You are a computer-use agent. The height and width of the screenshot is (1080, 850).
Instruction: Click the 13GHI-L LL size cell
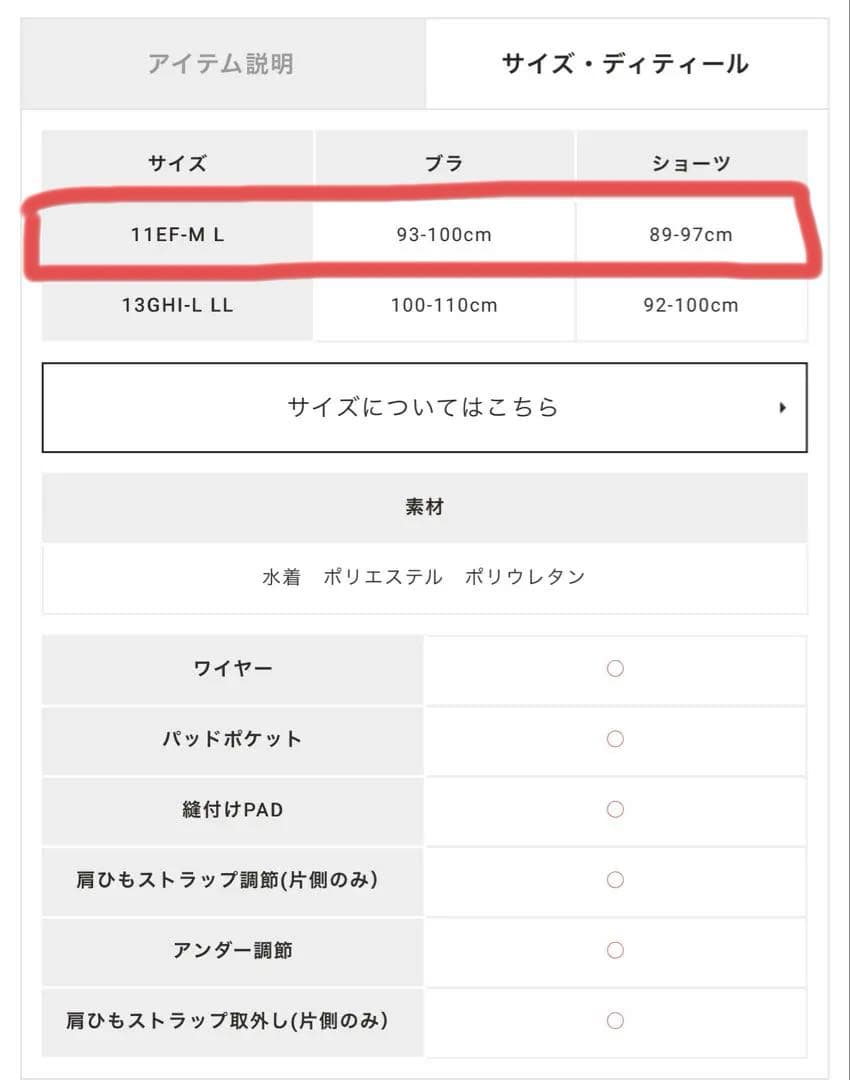pyautogui.click(x=177, y=305)
